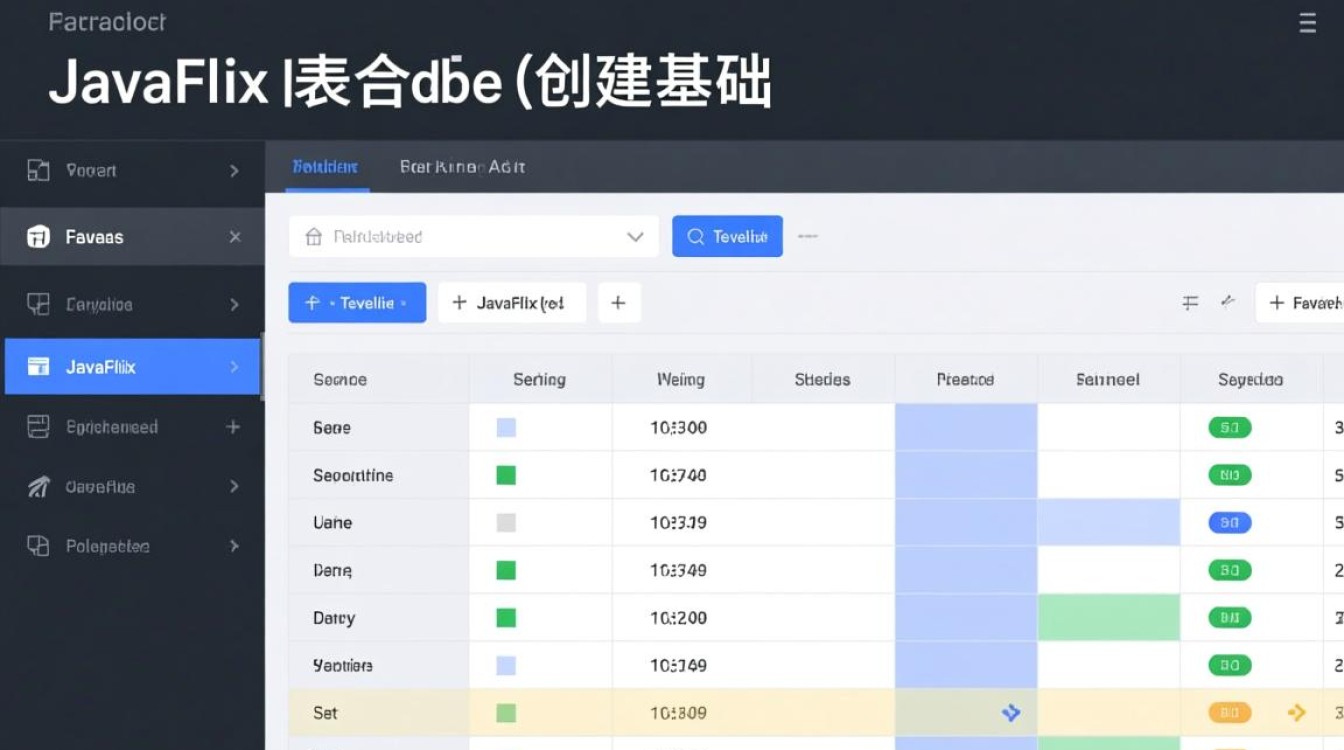Open the Tevellie dropdown button

click(357, 302)
